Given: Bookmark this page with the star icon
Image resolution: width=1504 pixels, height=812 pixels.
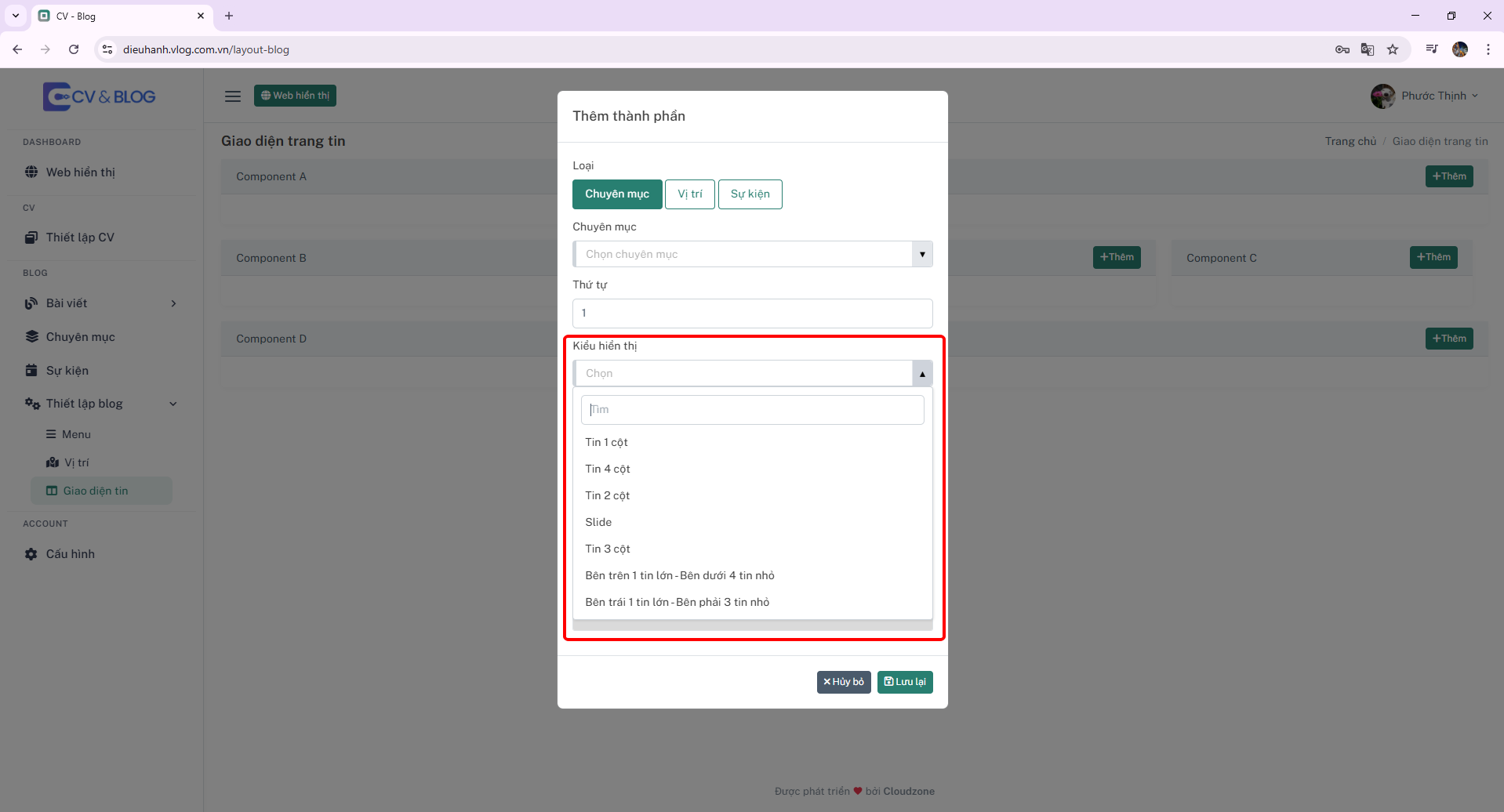Looking at the screenshot, I should [1393, 49].
